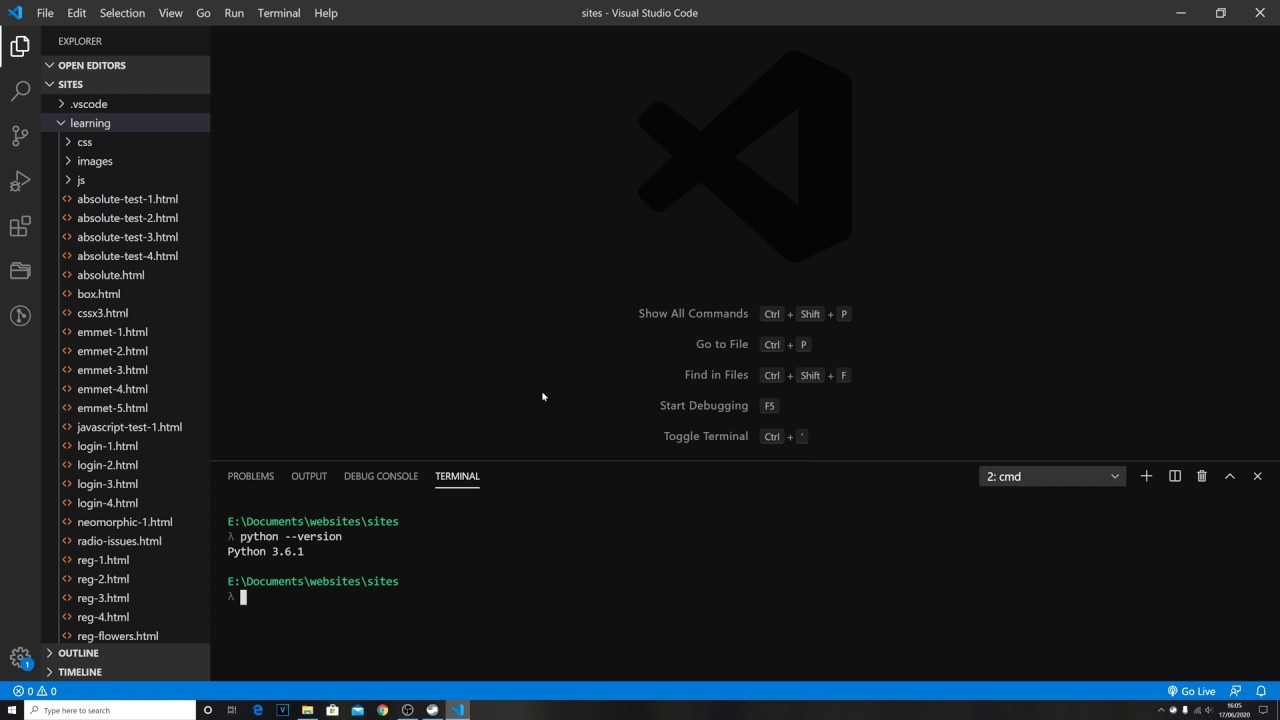
Task: Open Mail app from taskbar
Action: 357,710
